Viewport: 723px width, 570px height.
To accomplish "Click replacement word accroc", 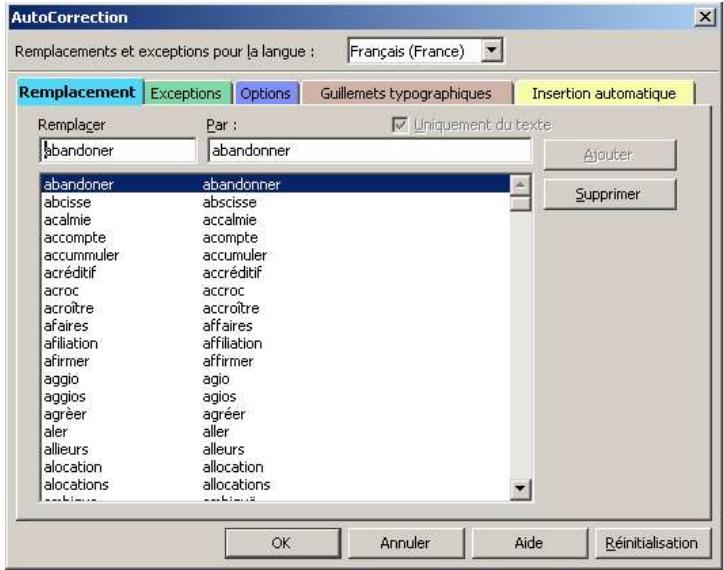I will [x=223, y=291].
